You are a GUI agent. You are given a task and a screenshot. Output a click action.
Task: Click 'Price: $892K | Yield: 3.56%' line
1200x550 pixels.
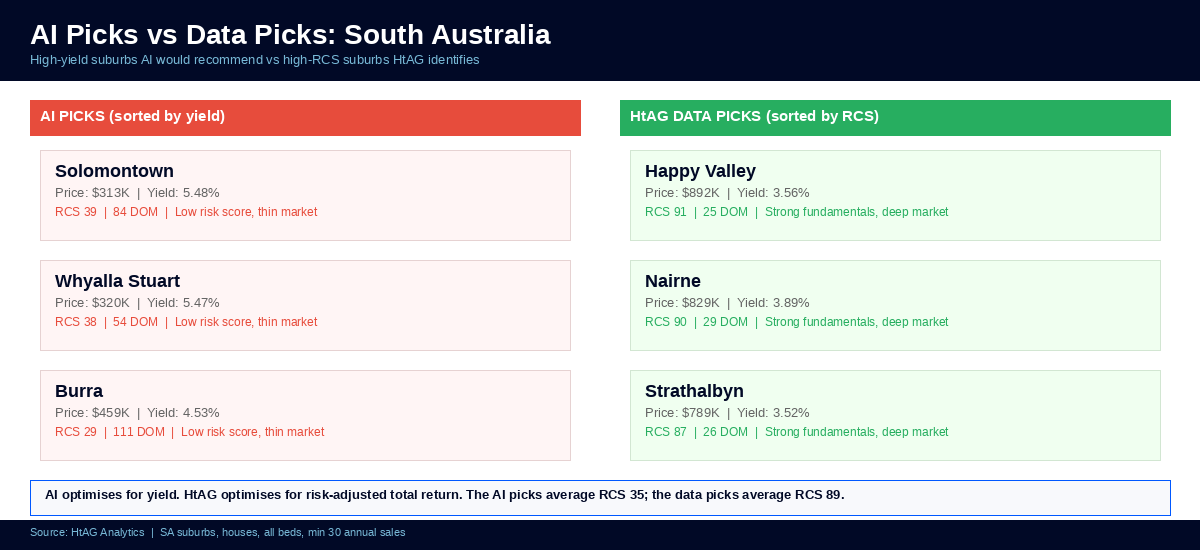click(727, 193)
